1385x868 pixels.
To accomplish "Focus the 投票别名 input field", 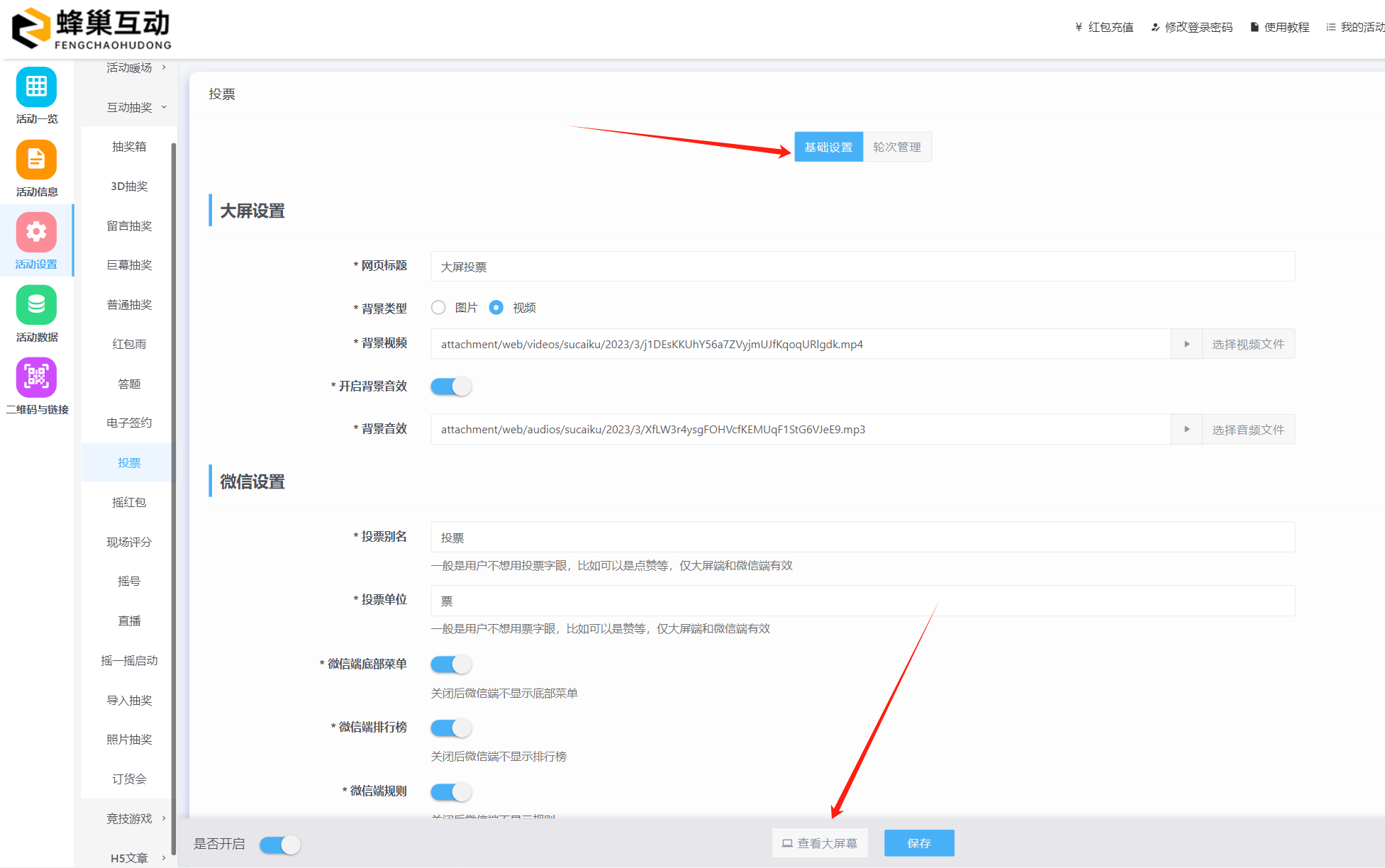I will [x=862, y=538].
